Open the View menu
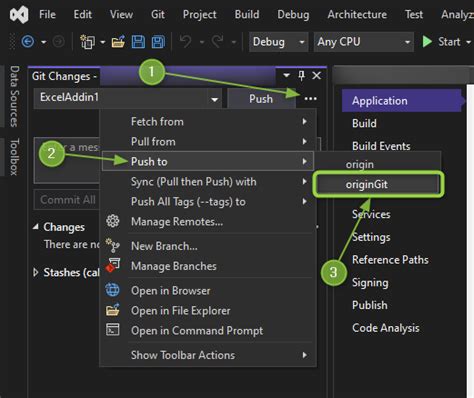This screenshot has height=398, width=474. pos(121,15)
